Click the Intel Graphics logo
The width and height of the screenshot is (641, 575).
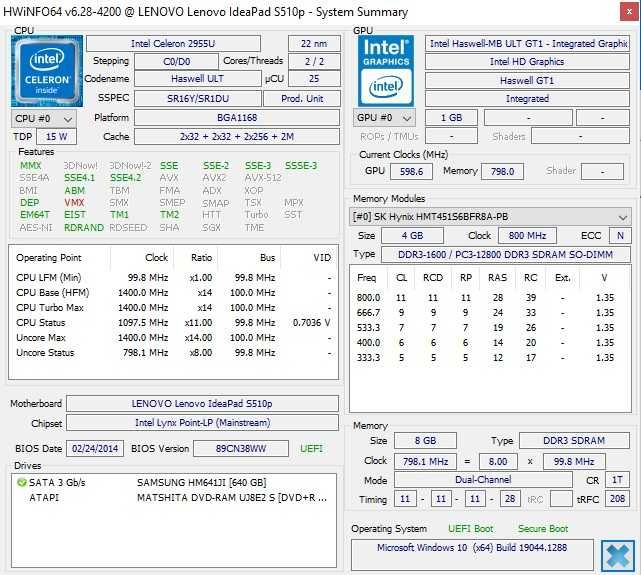(x=386, y=71)
